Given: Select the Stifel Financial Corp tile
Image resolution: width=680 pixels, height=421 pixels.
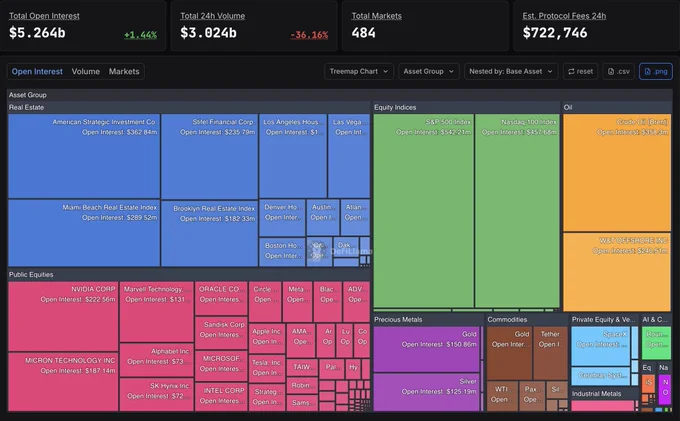Looking at the screenshot, I should tap(209, 157).
